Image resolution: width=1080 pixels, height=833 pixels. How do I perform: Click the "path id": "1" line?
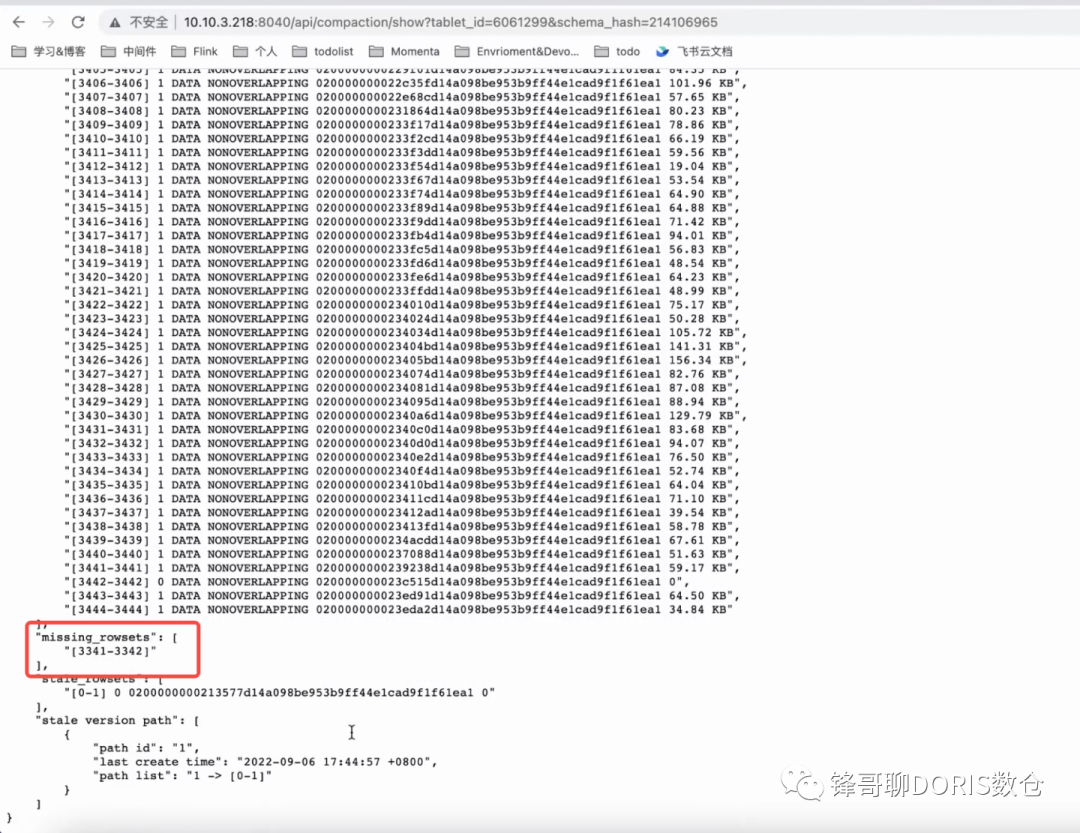(x=146, y=748)
